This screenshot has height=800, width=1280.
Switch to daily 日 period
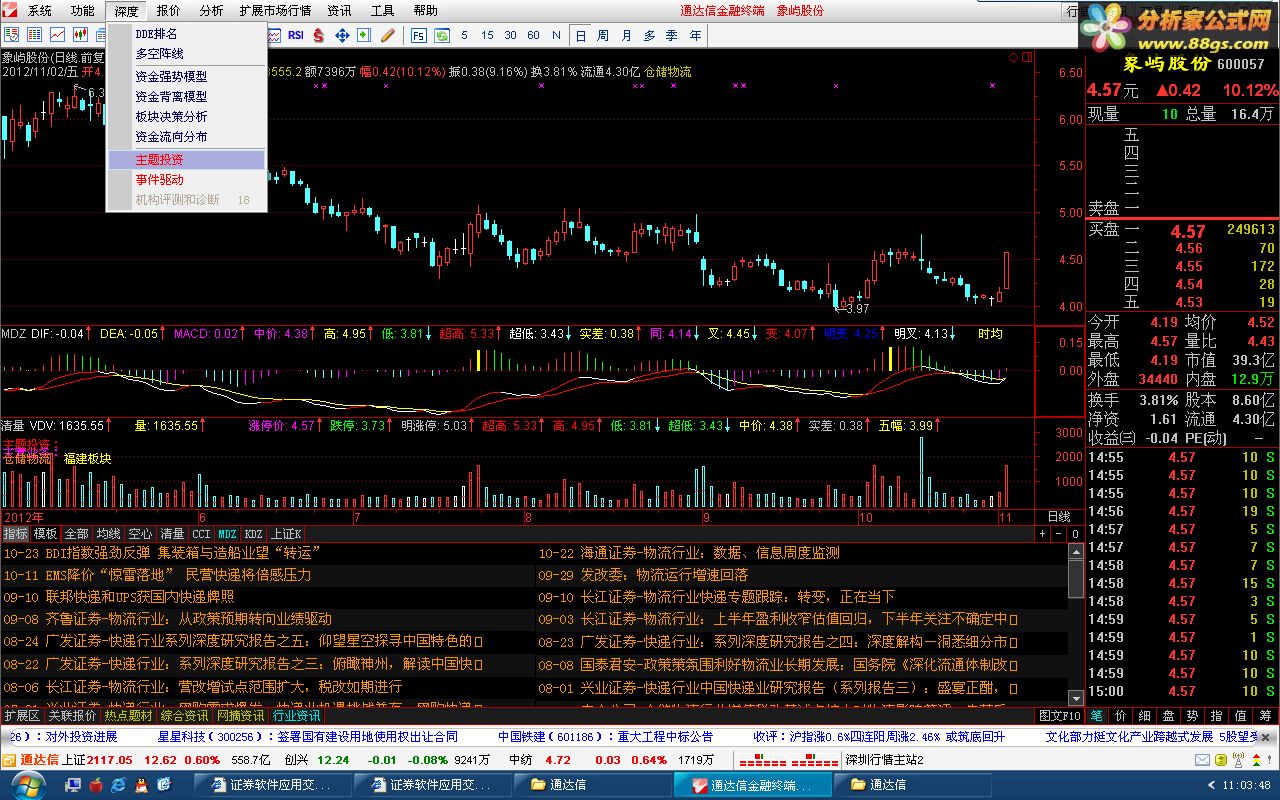[x=580, y=35]
